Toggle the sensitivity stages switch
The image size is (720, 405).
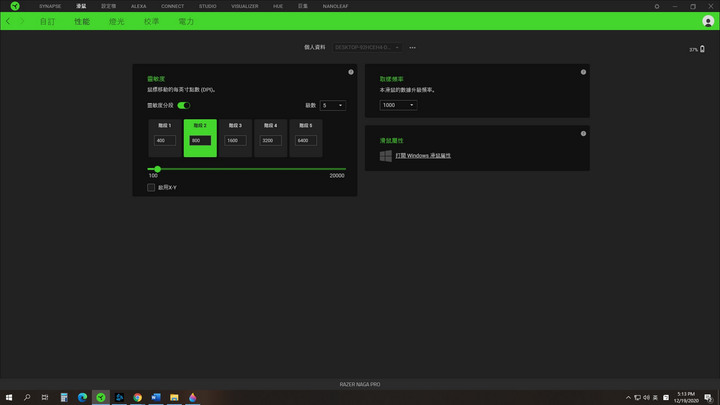pos(184,106)
